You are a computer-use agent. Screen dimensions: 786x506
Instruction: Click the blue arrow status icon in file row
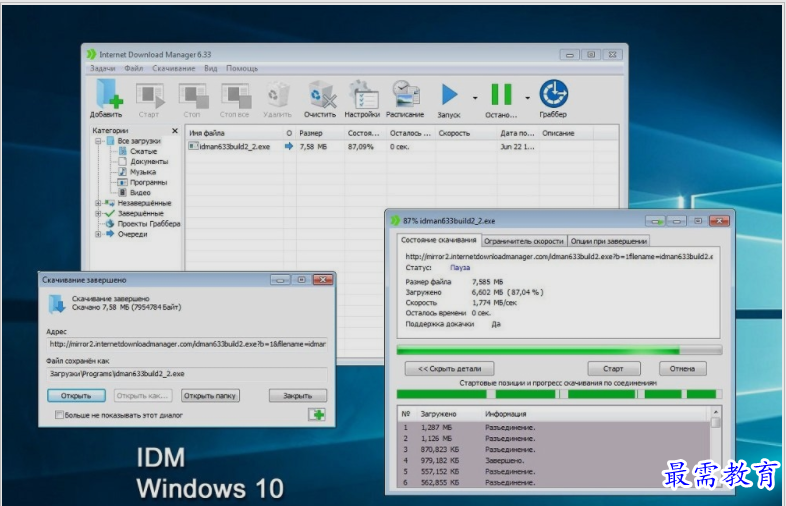tap(289, 146)
